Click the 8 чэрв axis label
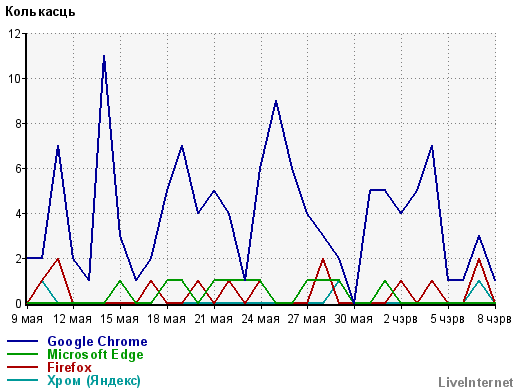The height and width of the screenshot is (392, 520). [494, 319]
